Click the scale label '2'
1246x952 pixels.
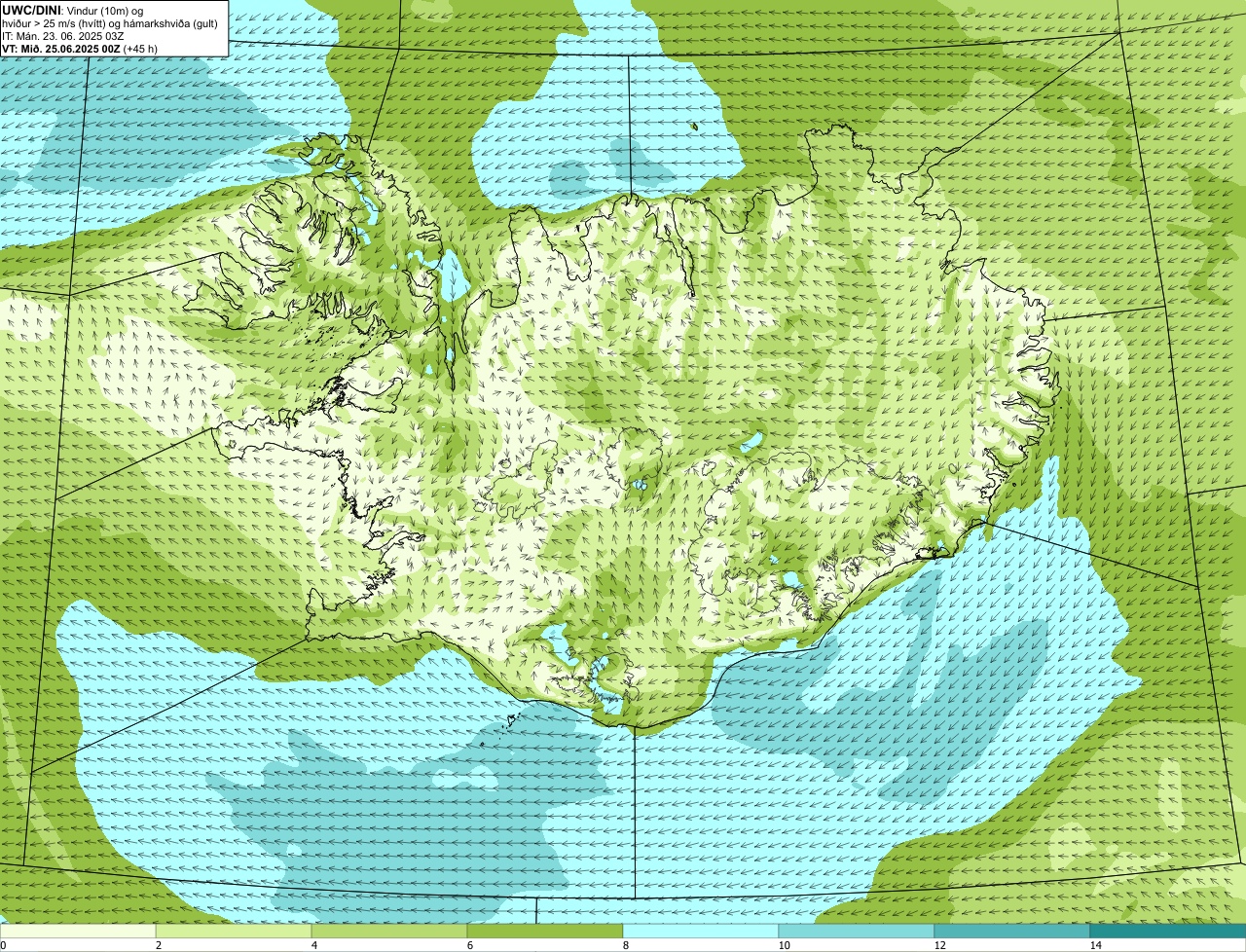click(158, 945)
